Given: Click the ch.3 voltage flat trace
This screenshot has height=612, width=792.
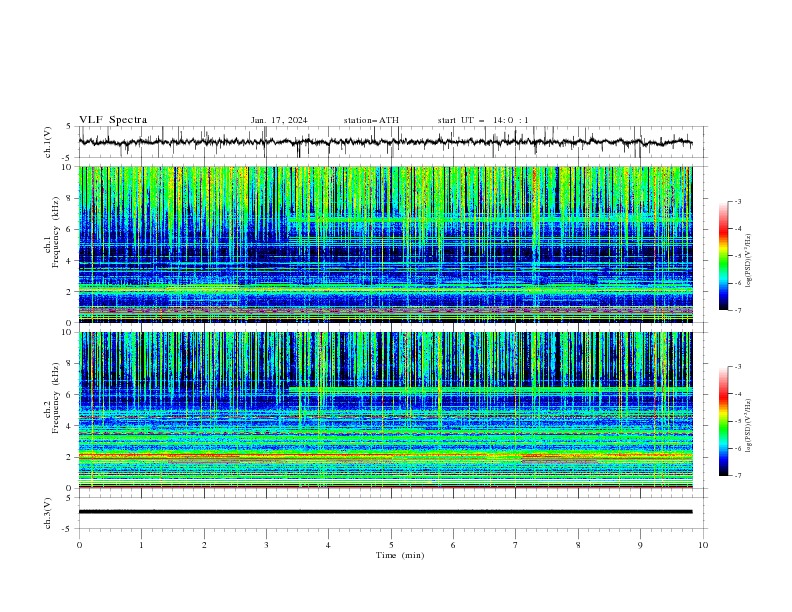Looking at the screenshot, I should (x=385, y=512).
